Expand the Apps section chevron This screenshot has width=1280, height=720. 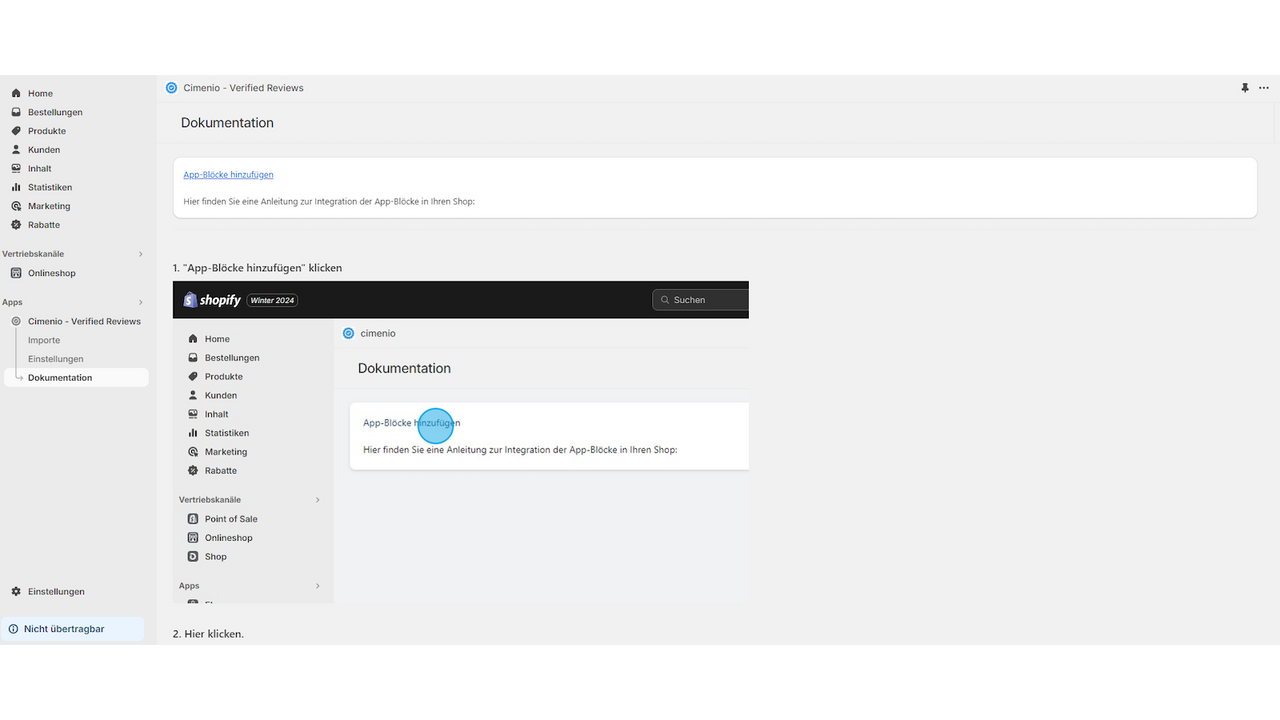(140, 302)
